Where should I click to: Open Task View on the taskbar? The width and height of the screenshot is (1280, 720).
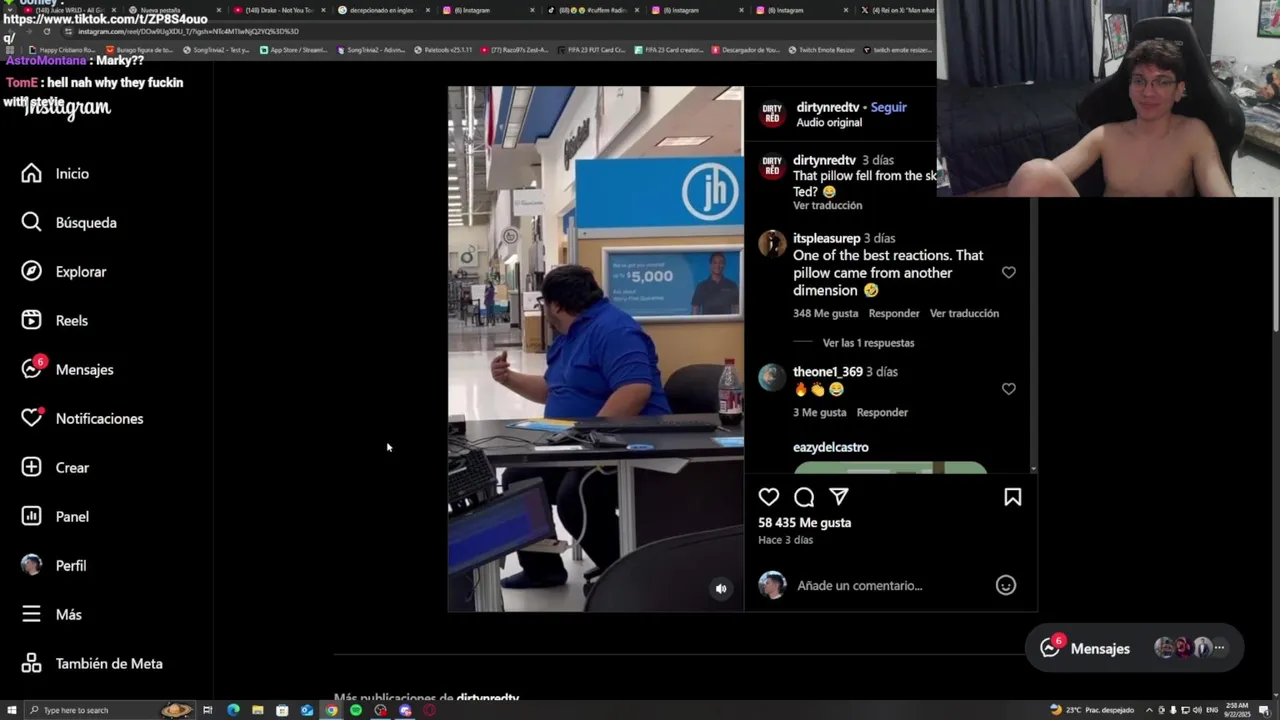(x=208, y=710)
